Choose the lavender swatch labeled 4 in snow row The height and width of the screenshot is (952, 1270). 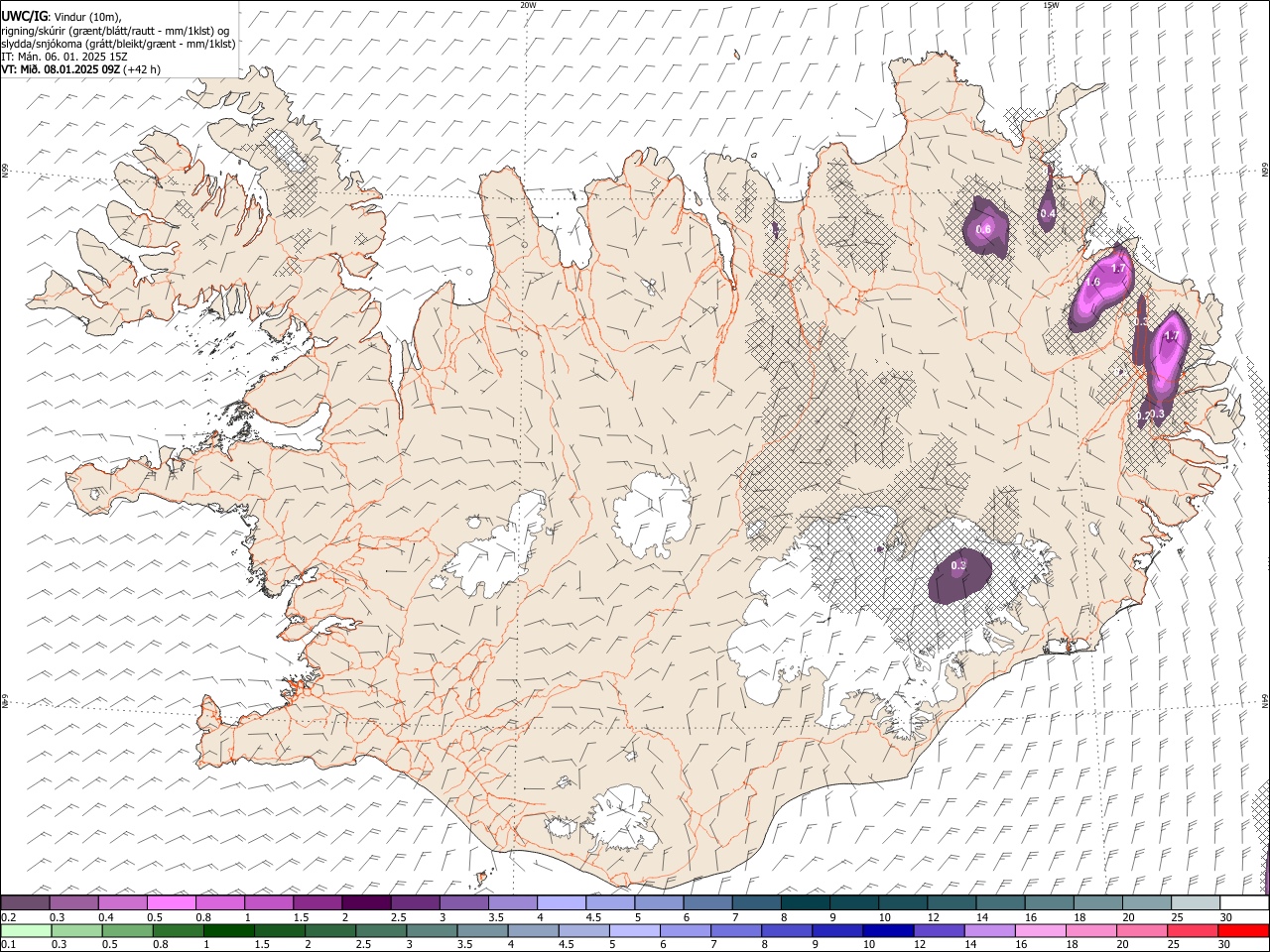coord(561,902)
